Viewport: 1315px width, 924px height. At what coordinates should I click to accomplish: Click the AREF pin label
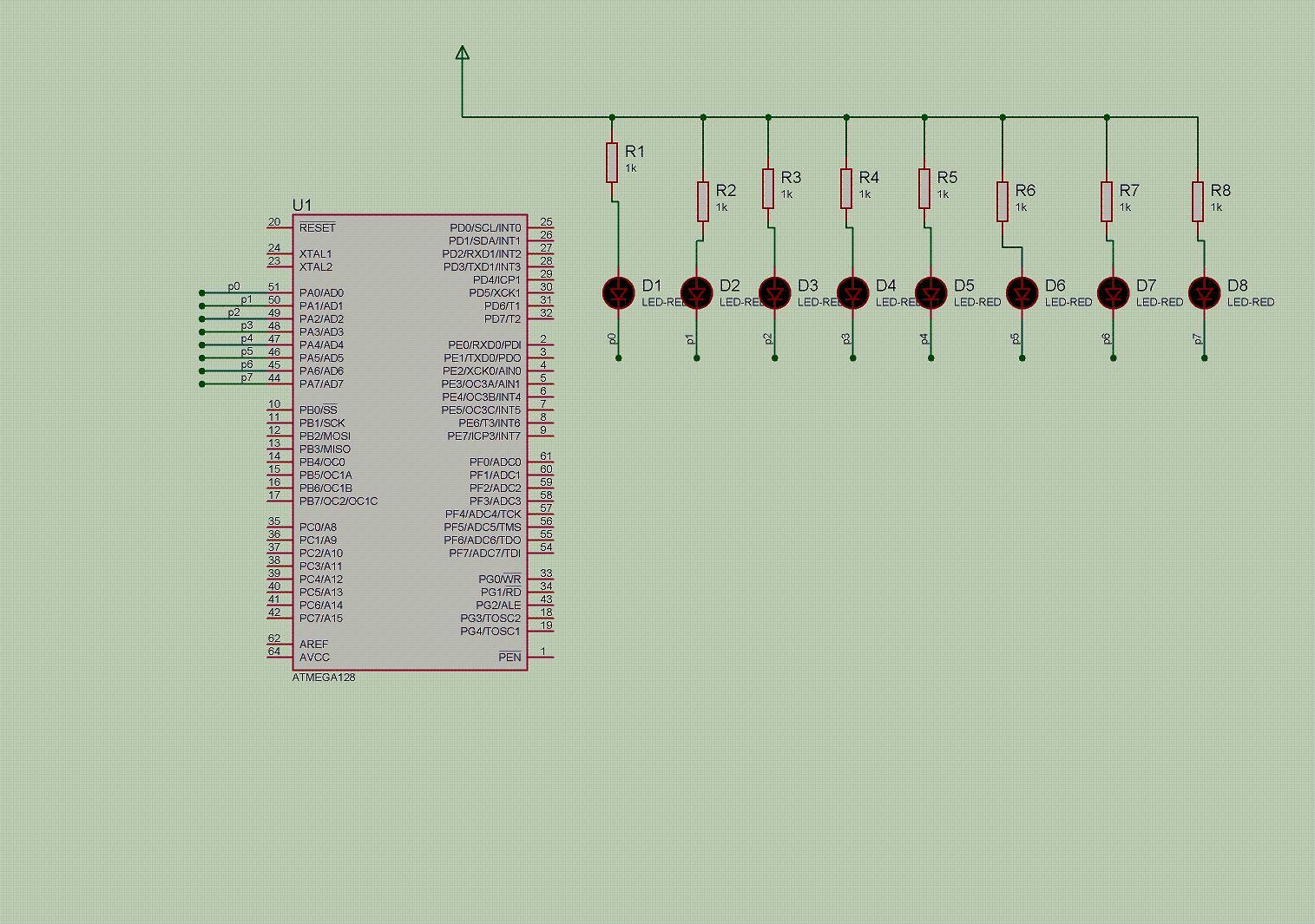click(x=314, y=644)
